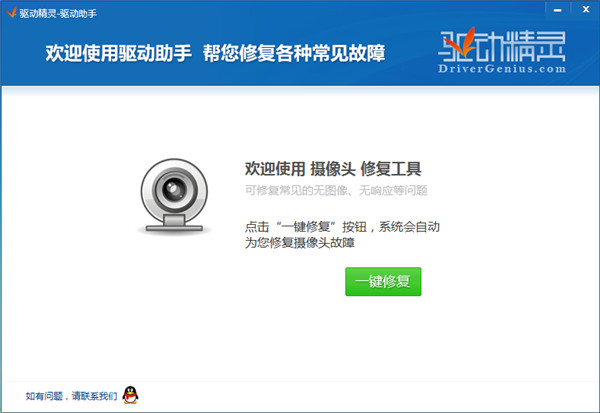The image size is (600, 413).
Task: Click the webcam base stand
Action: pyautogui.click(x=174, y=224)
